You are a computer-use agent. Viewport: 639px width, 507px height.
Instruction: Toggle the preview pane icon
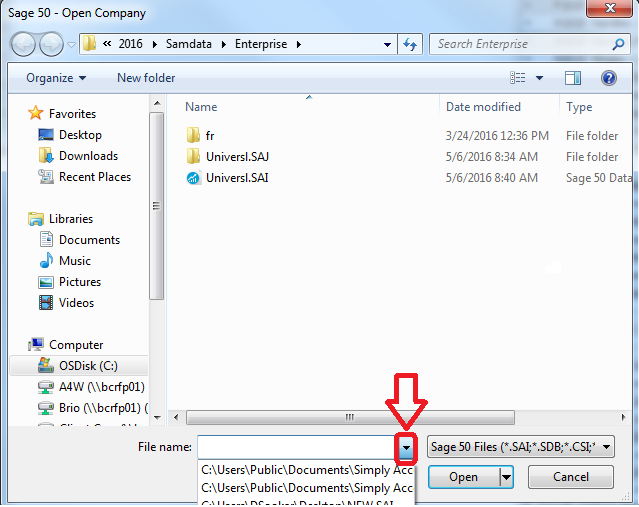[573, 78]
